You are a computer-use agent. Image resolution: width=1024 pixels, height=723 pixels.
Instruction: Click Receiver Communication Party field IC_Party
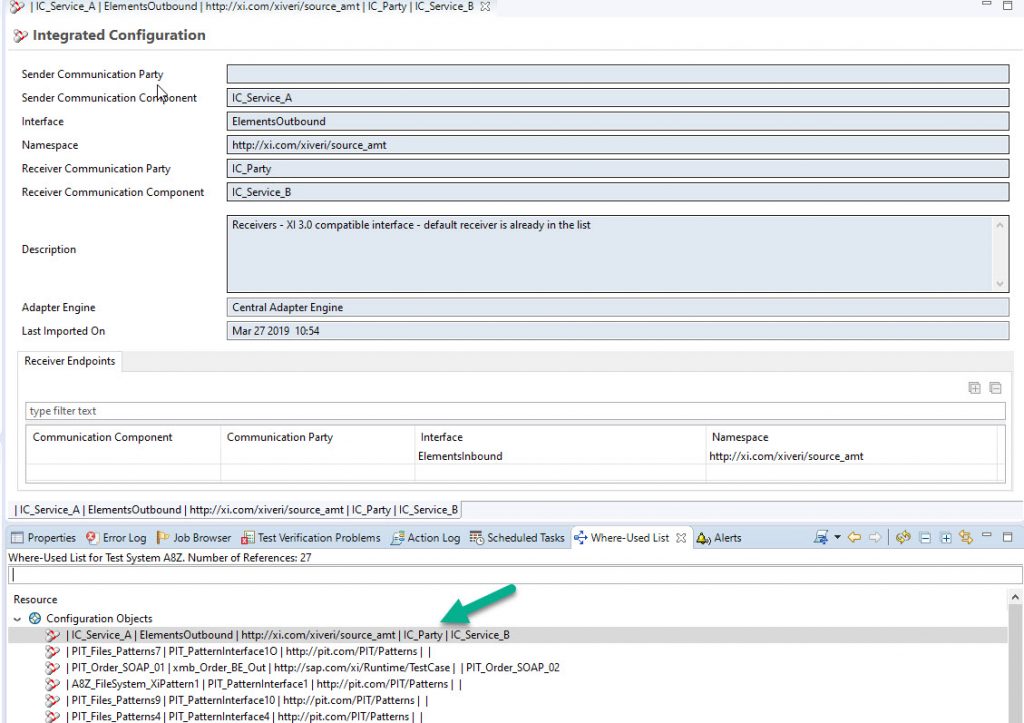click(618, 168)
